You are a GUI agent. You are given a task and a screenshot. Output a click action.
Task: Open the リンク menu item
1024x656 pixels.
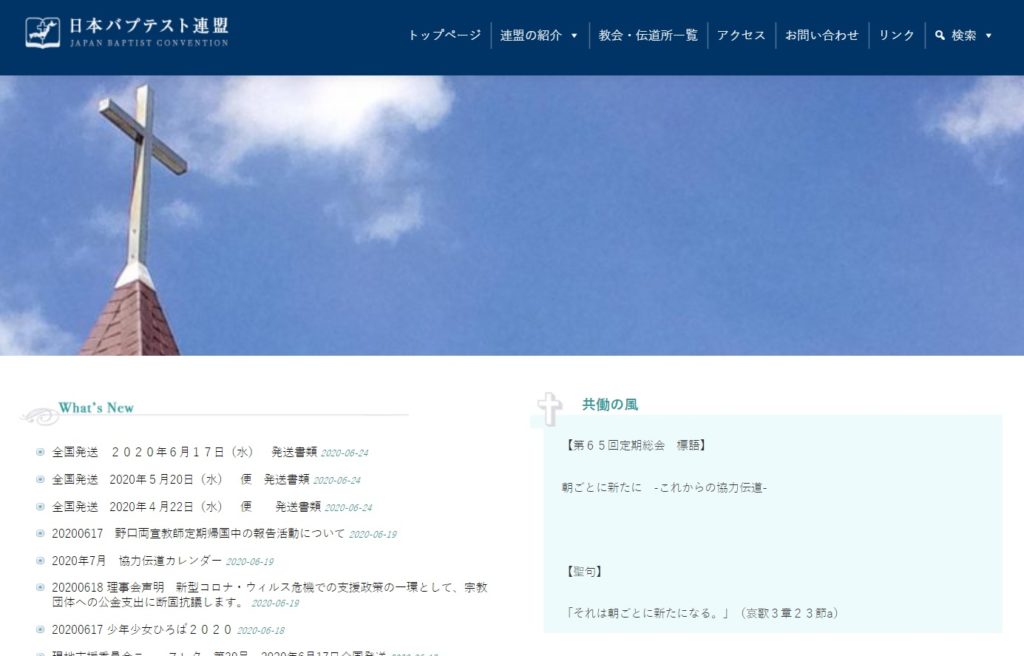coord(896,35)
